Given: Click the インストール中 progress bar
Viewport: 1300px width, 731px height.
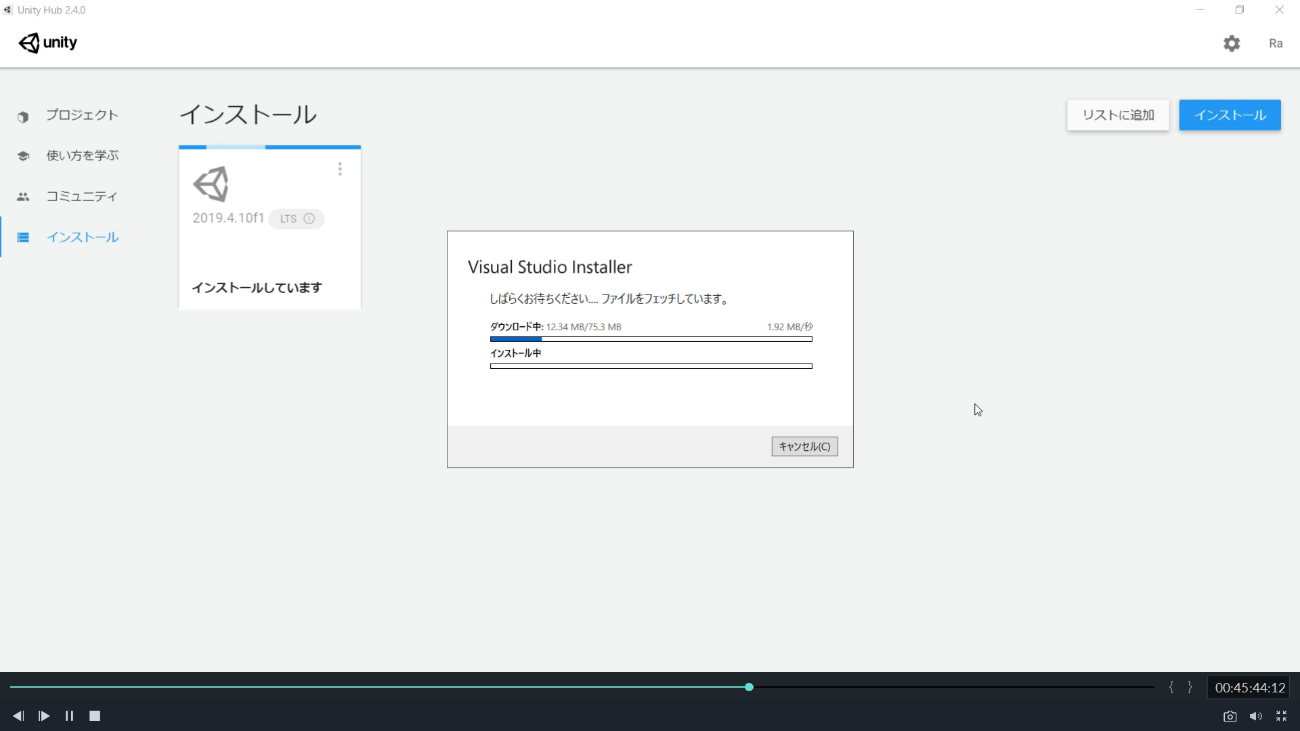Looking at the screenshot, I should point(651,366).
